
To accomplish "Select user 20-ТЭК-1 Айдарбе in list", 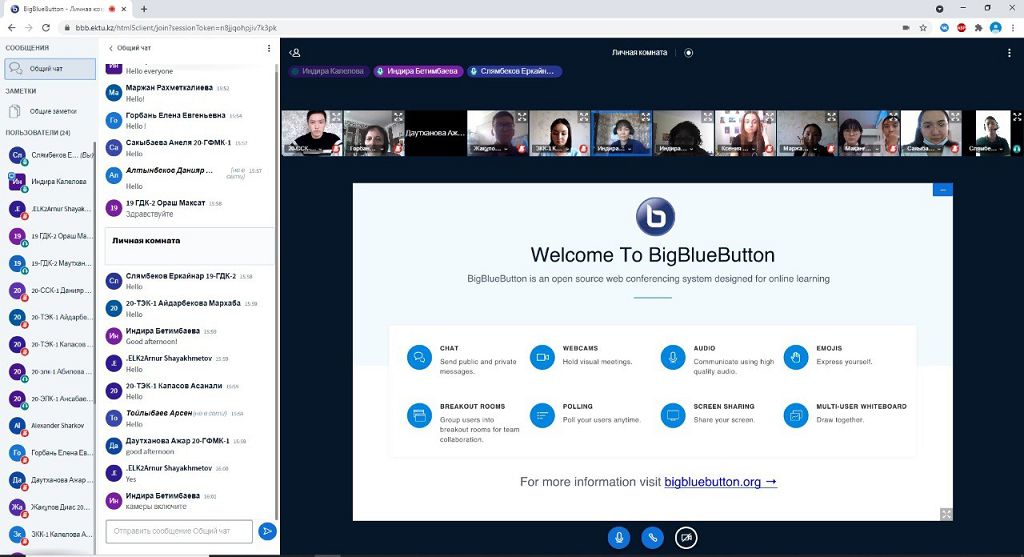I will (x=50, y=317).
